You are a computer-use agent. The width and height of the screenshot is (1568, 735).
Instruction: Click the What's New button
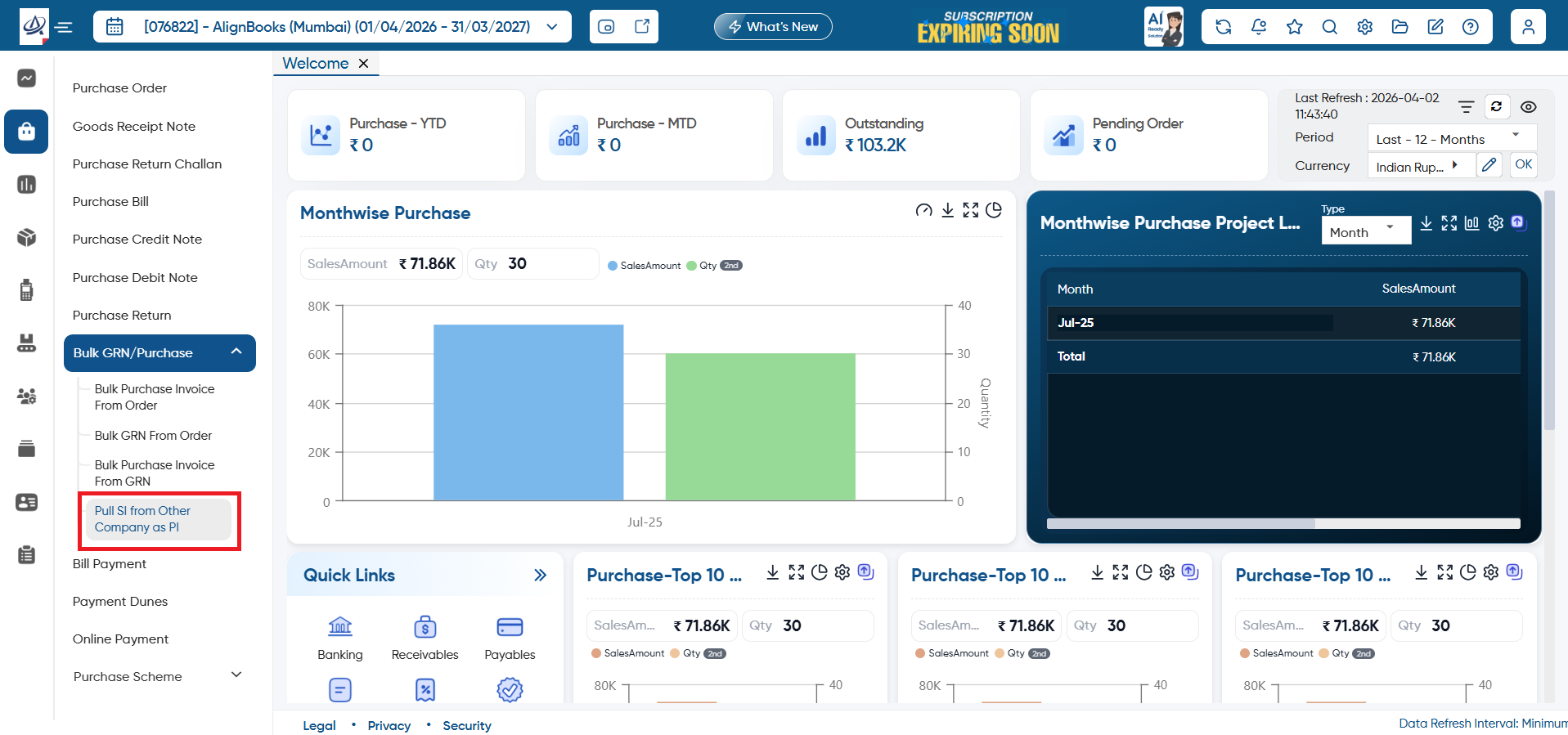click(773, 27)
